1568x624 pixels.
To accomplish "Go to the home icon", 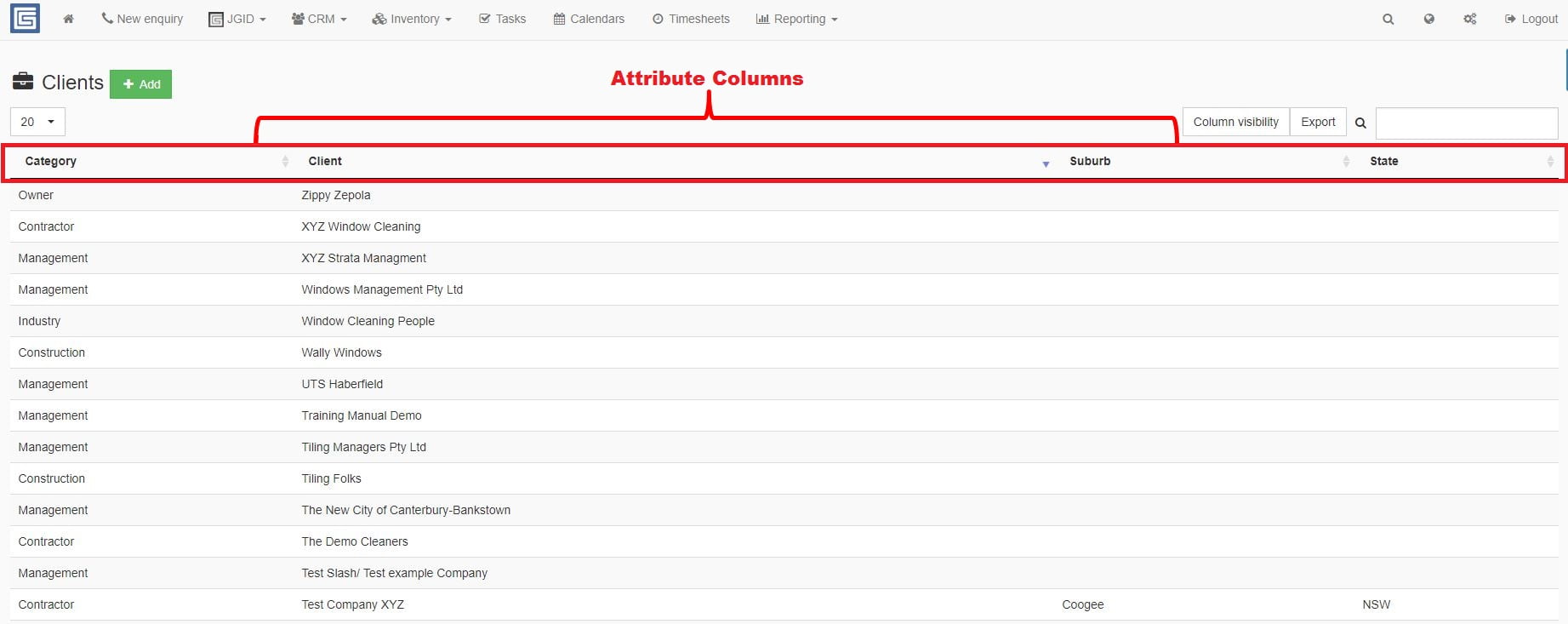I will (69, 19).
